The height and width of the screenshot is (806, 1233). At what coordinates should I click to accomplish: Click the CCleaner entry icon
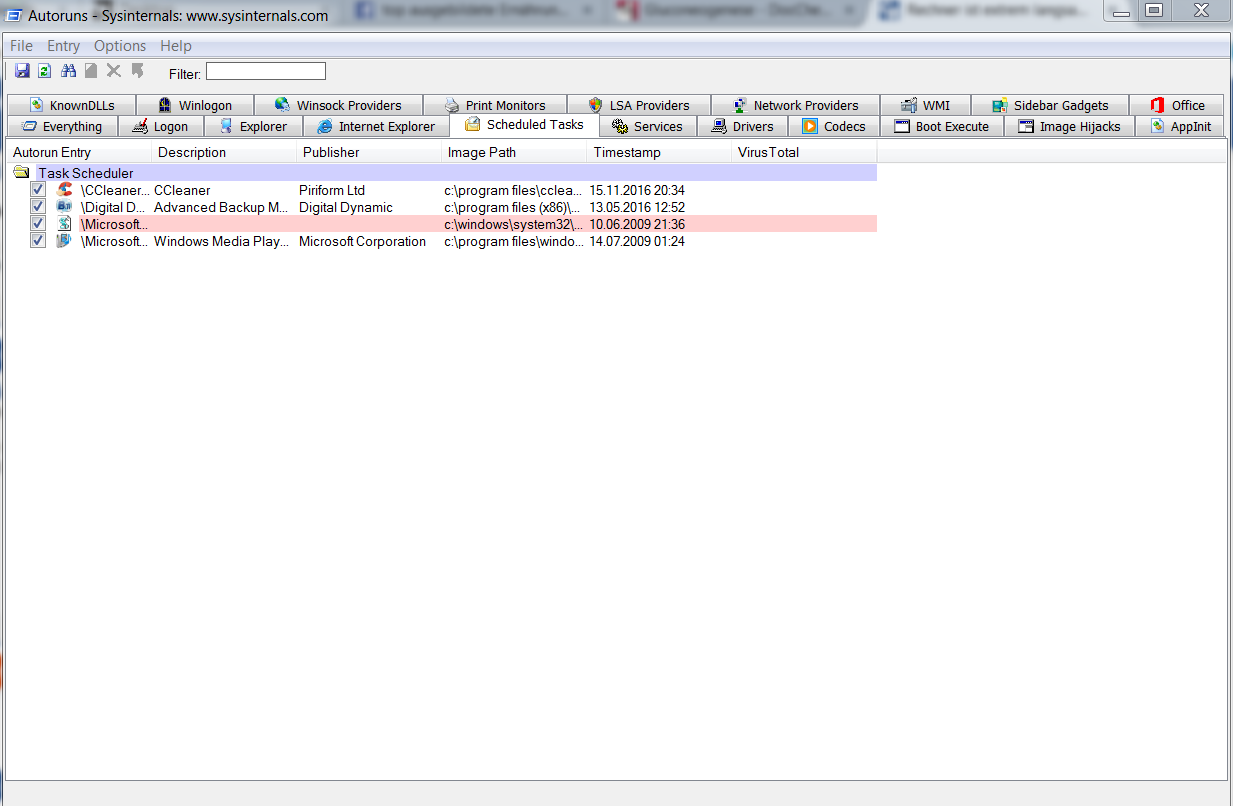(x=64, y=190)
